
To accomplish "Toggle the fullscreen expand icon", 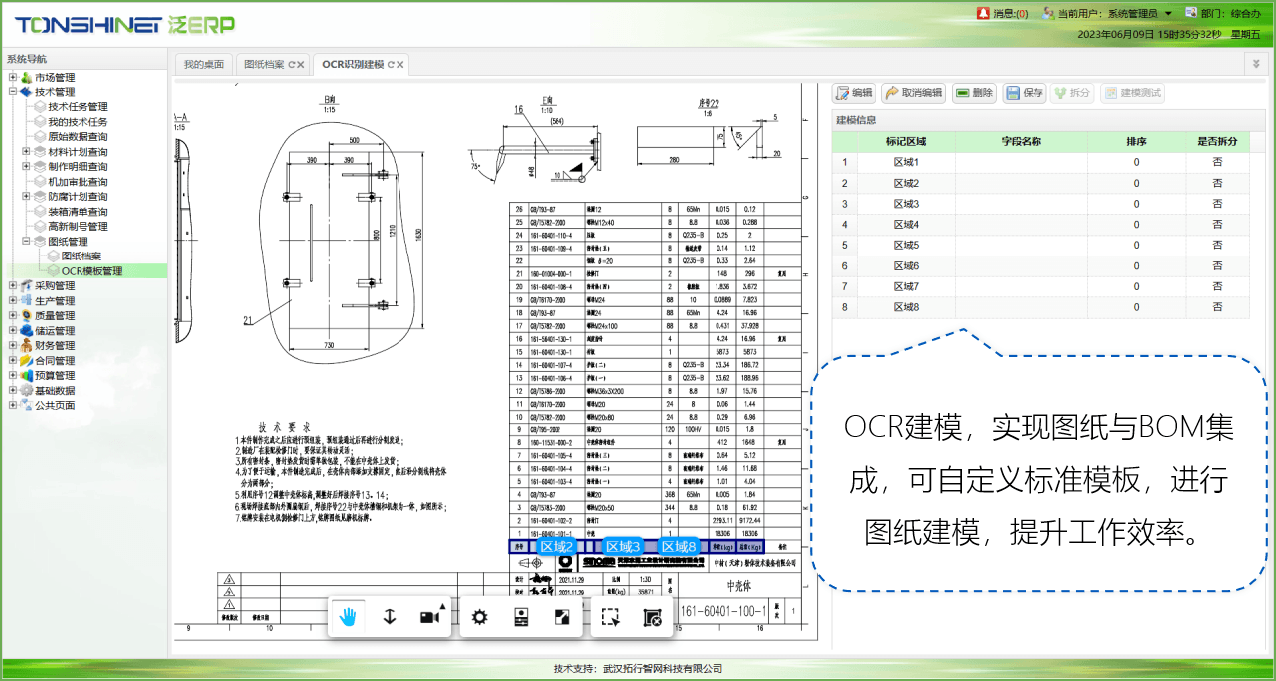I will [x=561, y=617].
